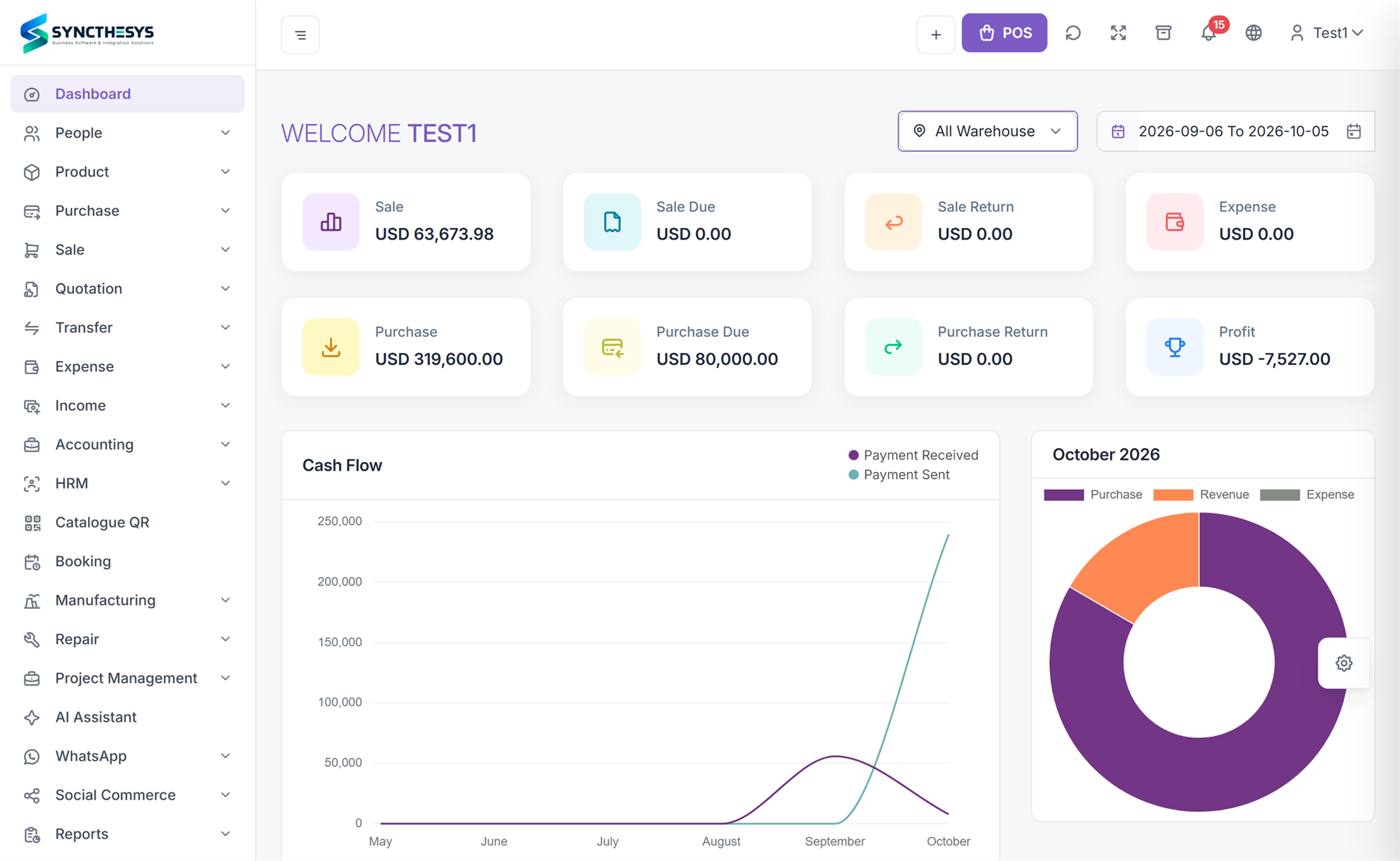Click the plus quick-add icon
The width and height of the screenshot is (1400, 861).
tap(936, 35)
